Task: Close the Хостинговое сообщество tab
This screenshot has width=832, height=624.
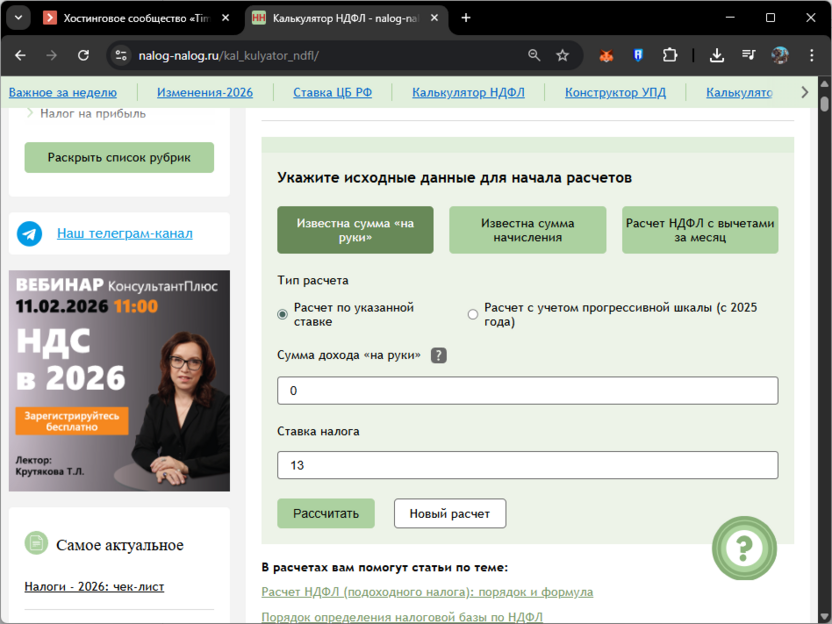Action: [x=226, y=18]
